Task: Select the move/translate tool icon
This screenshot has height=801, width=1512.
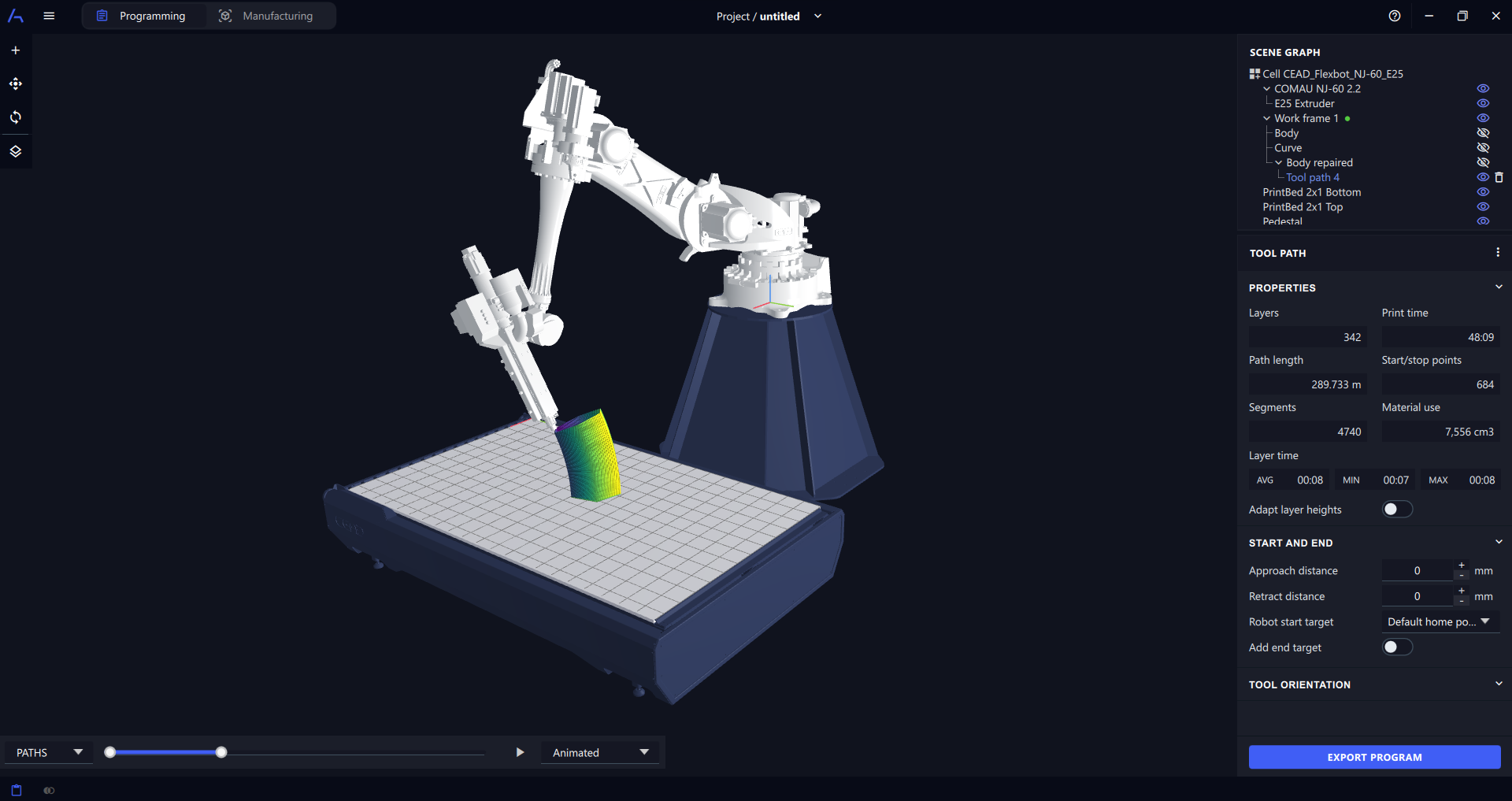Action: (x=16, y=83)
